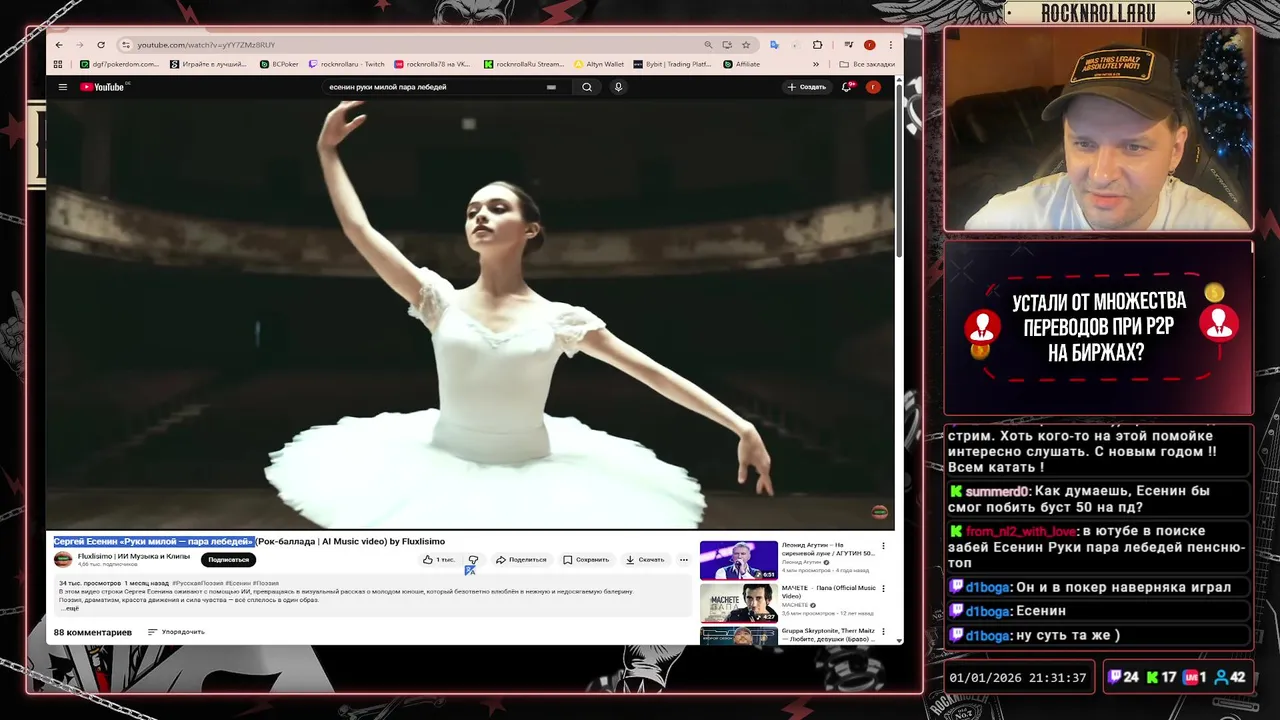Image resolution: width=1280 pixels, height=720 pixels.
Task: Open the browser extensions puzzle icon
Action: click(x=817, y=45)
